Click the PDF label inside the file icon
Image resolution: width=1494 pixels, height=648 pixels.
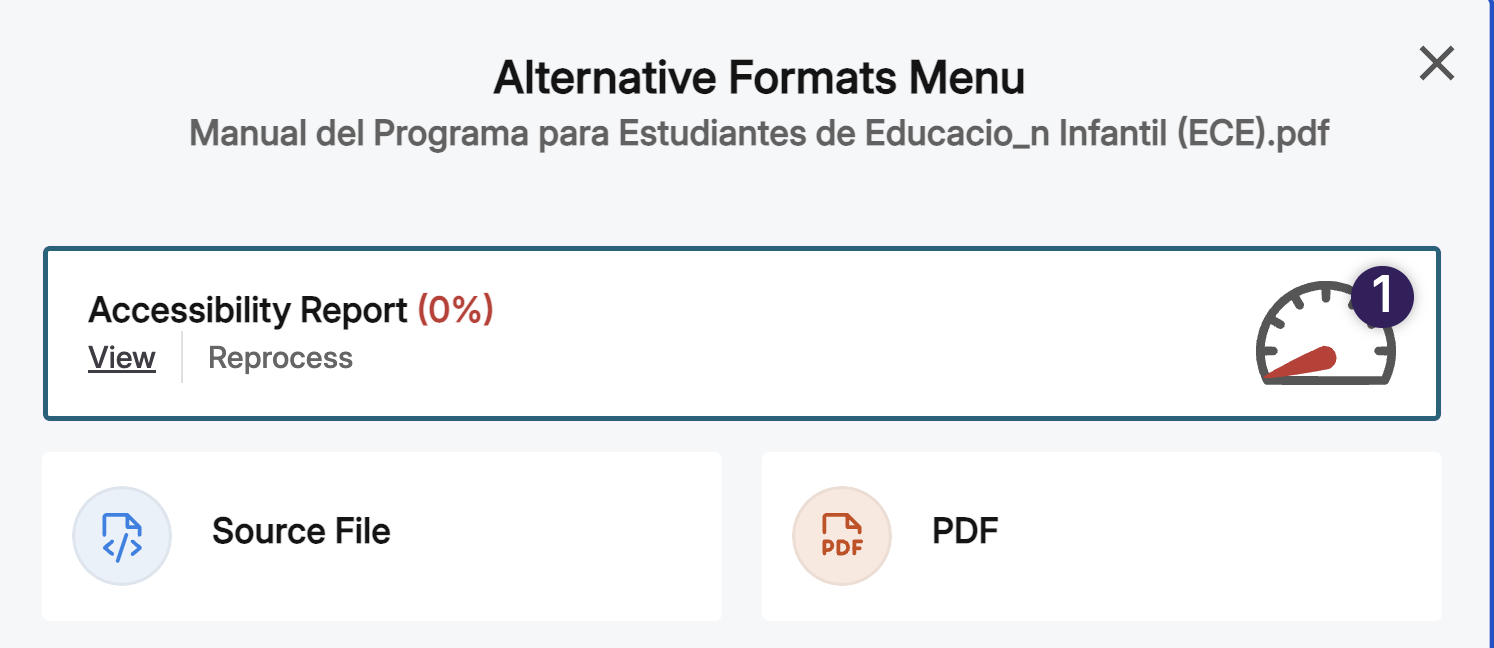pyautogui.click(x=843, y=545)
